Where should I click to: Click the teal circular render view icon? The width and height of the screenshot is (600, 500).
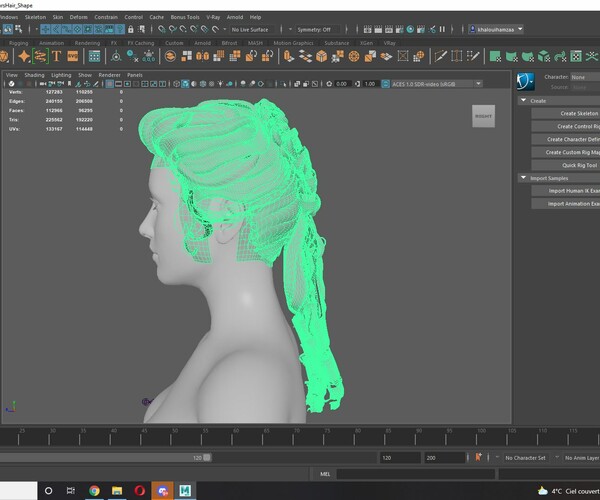coord(410,29)
